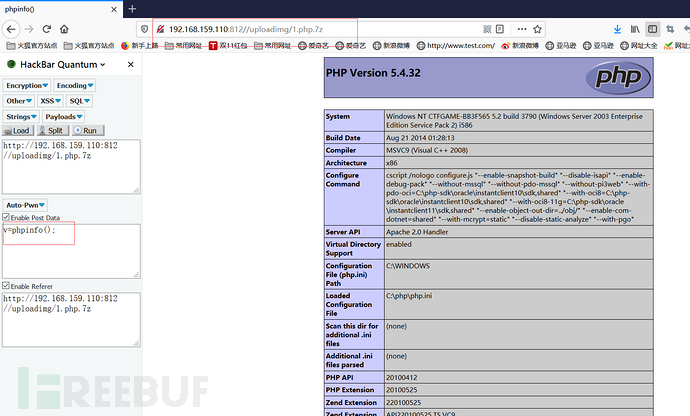Open the Auto-Pwn dropdown

(x=25, y=205)
